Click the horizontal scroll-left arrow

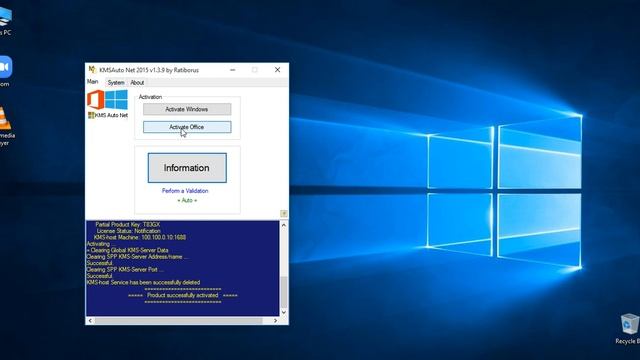[x=90, y=321]
